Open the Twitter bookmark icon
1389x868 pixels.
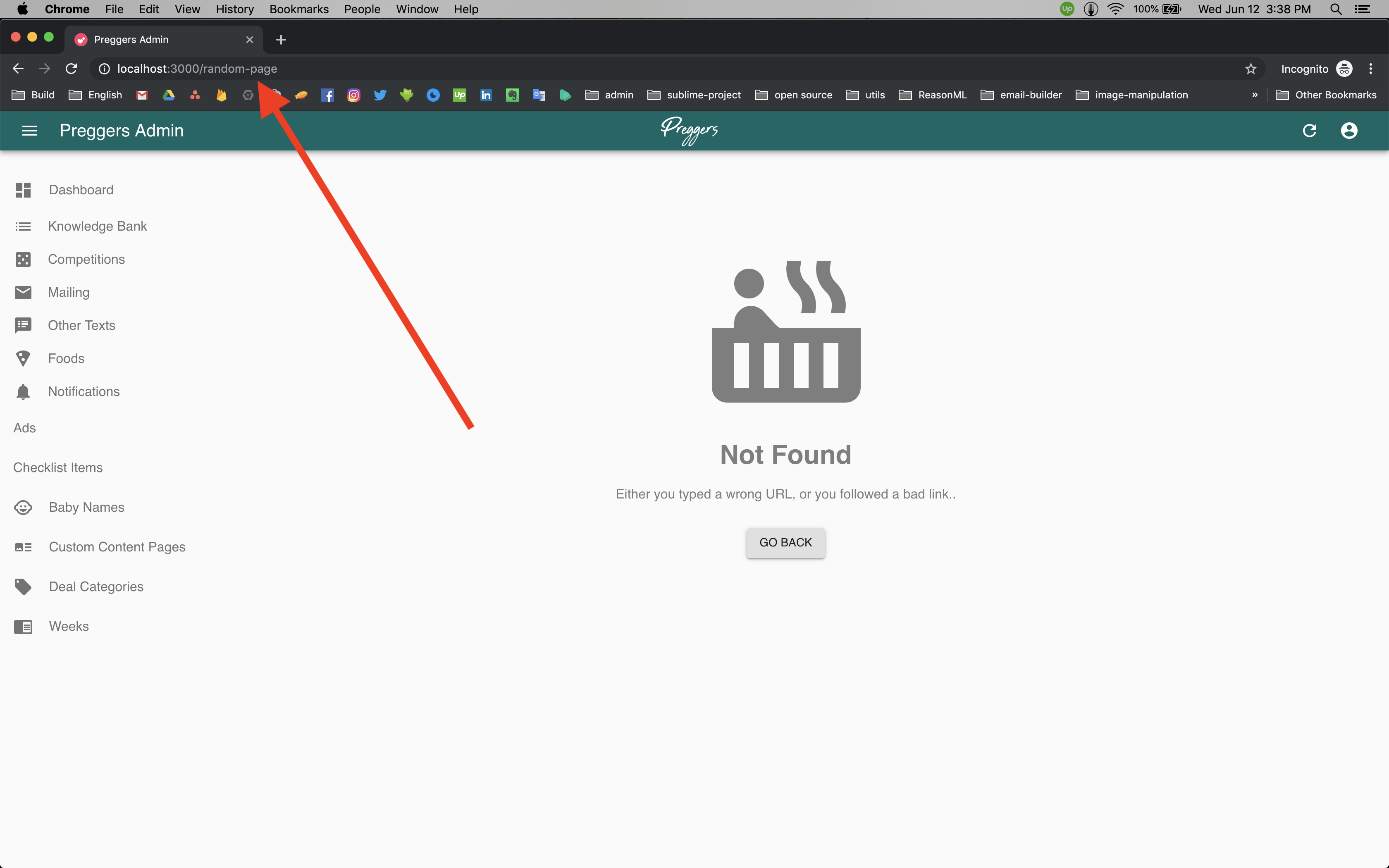click(381, 95)
